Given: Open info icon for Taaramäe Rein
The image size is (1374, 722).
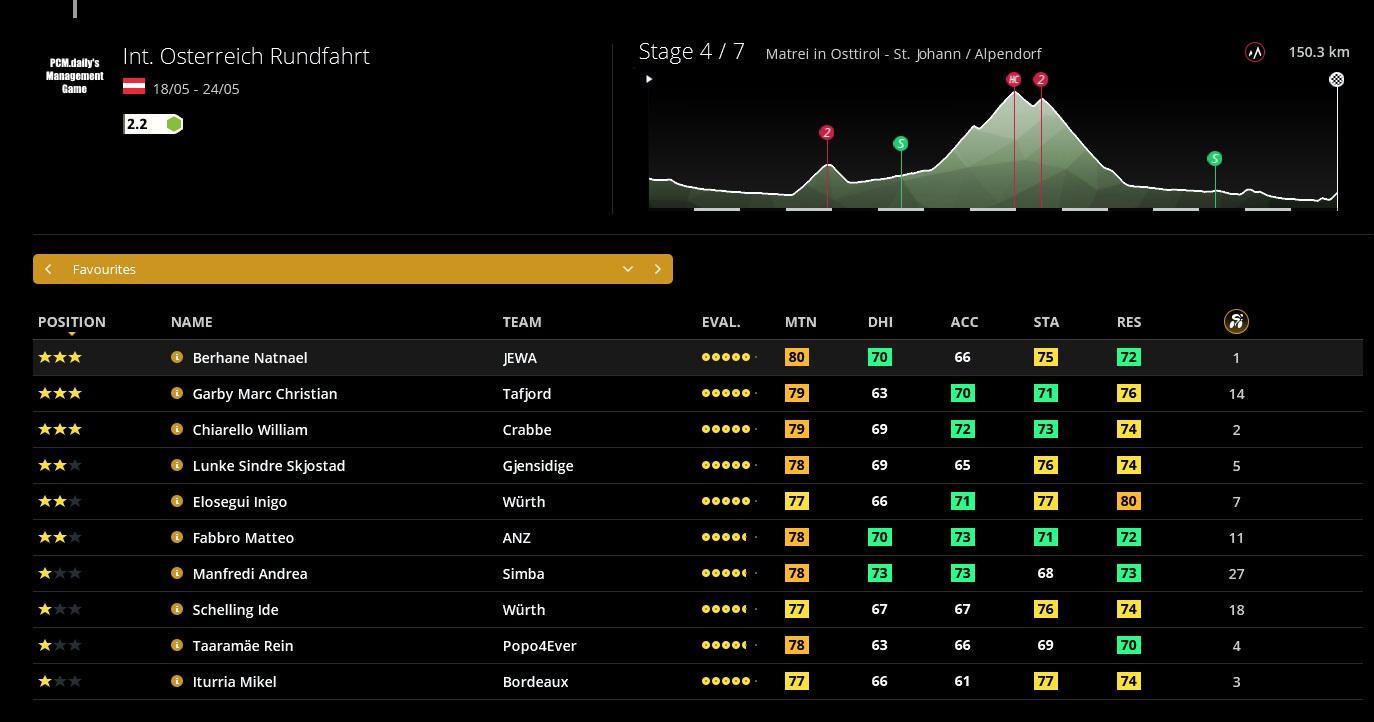Looking at the screenshot, I should click(177, 645).
